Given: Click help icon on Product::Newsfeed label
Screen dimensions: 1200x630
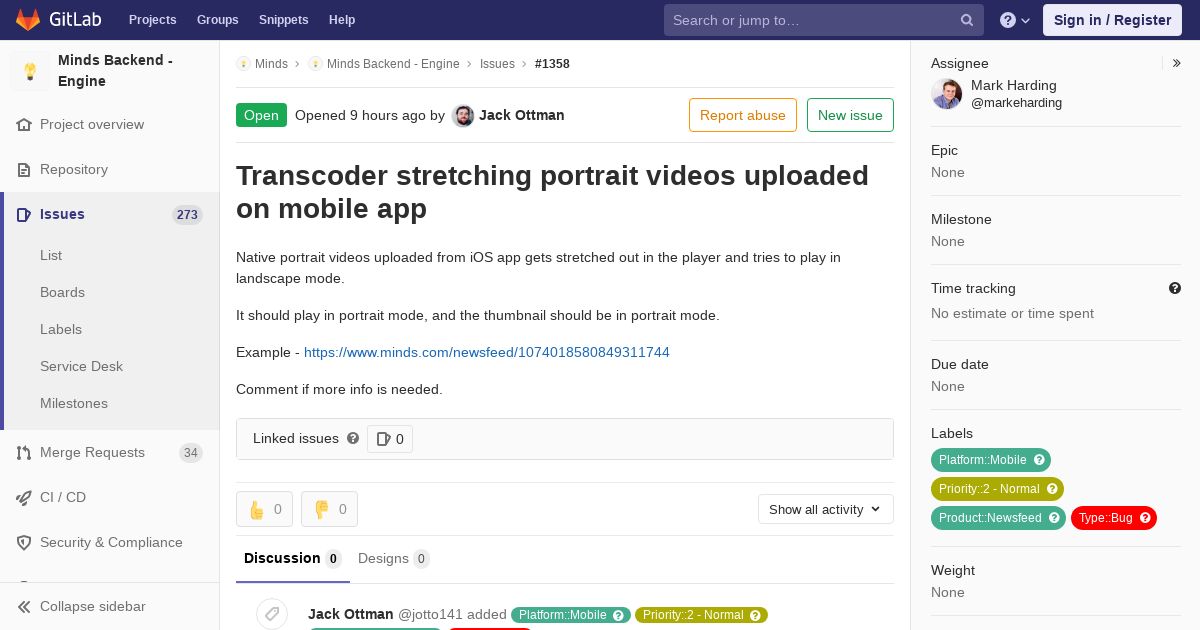Looking at the screenshot, I should pyautogui.click(x=1055, y=518).
